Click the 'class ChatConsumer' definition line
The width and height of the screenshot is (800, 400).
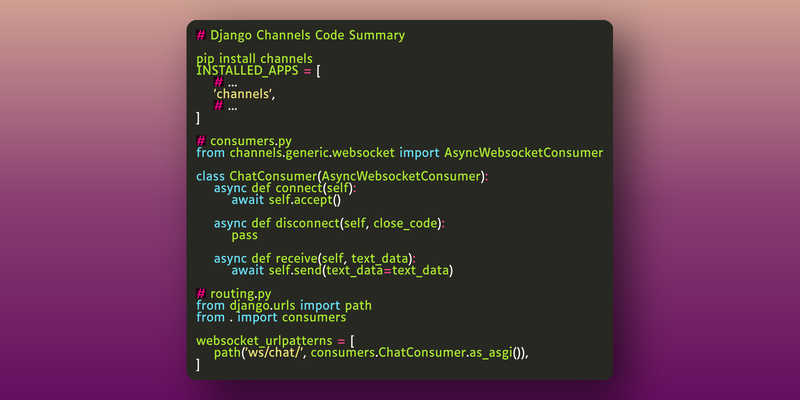pos(342,177)
